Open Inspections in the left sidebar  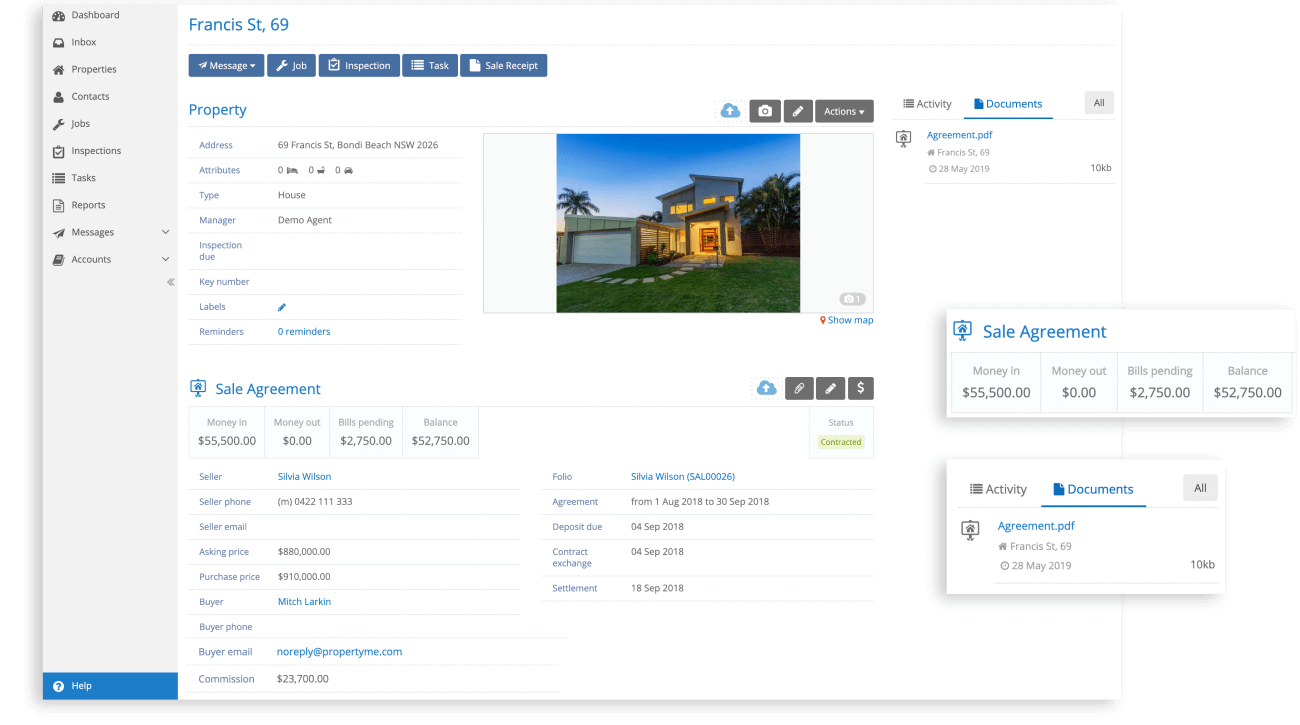[96, 151]
